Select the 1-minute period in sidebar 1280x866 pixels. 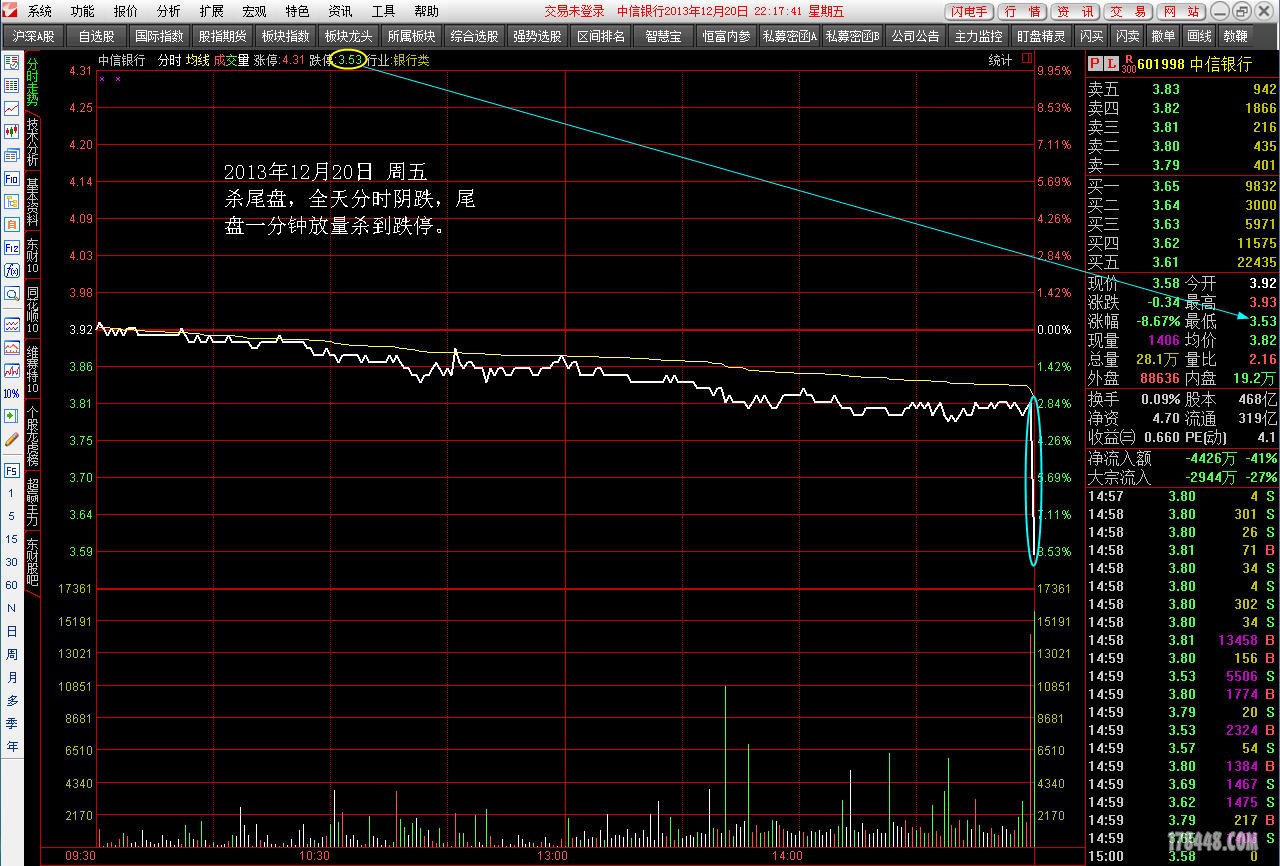12,494
